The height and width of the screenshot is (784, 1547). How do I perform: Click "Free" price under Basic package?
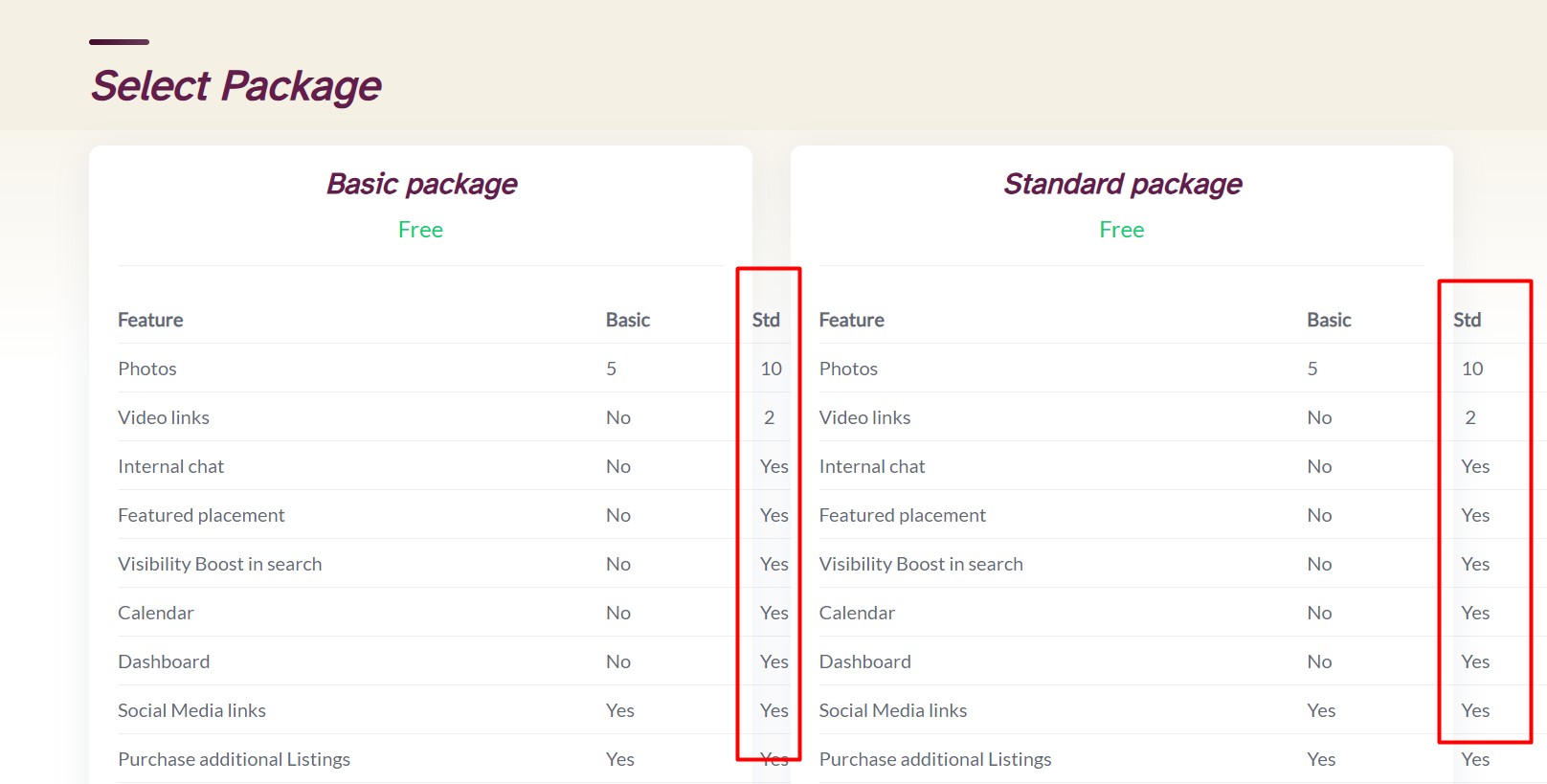[x=420, y=230]
